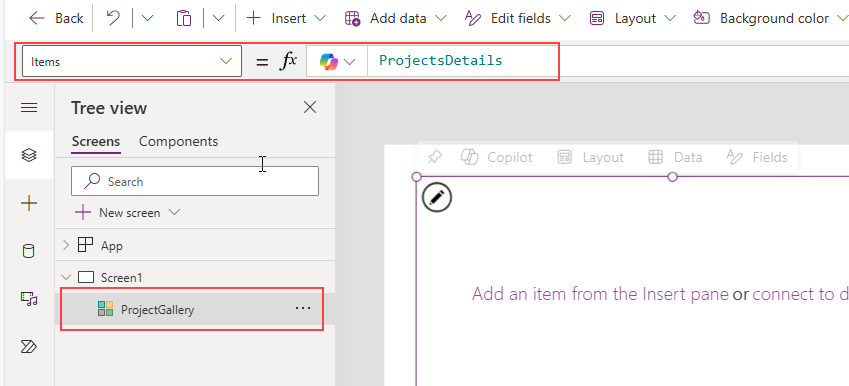Click Copilot in the gallery floating toolbar
This screenshot has width=849, height=386.
496,158
